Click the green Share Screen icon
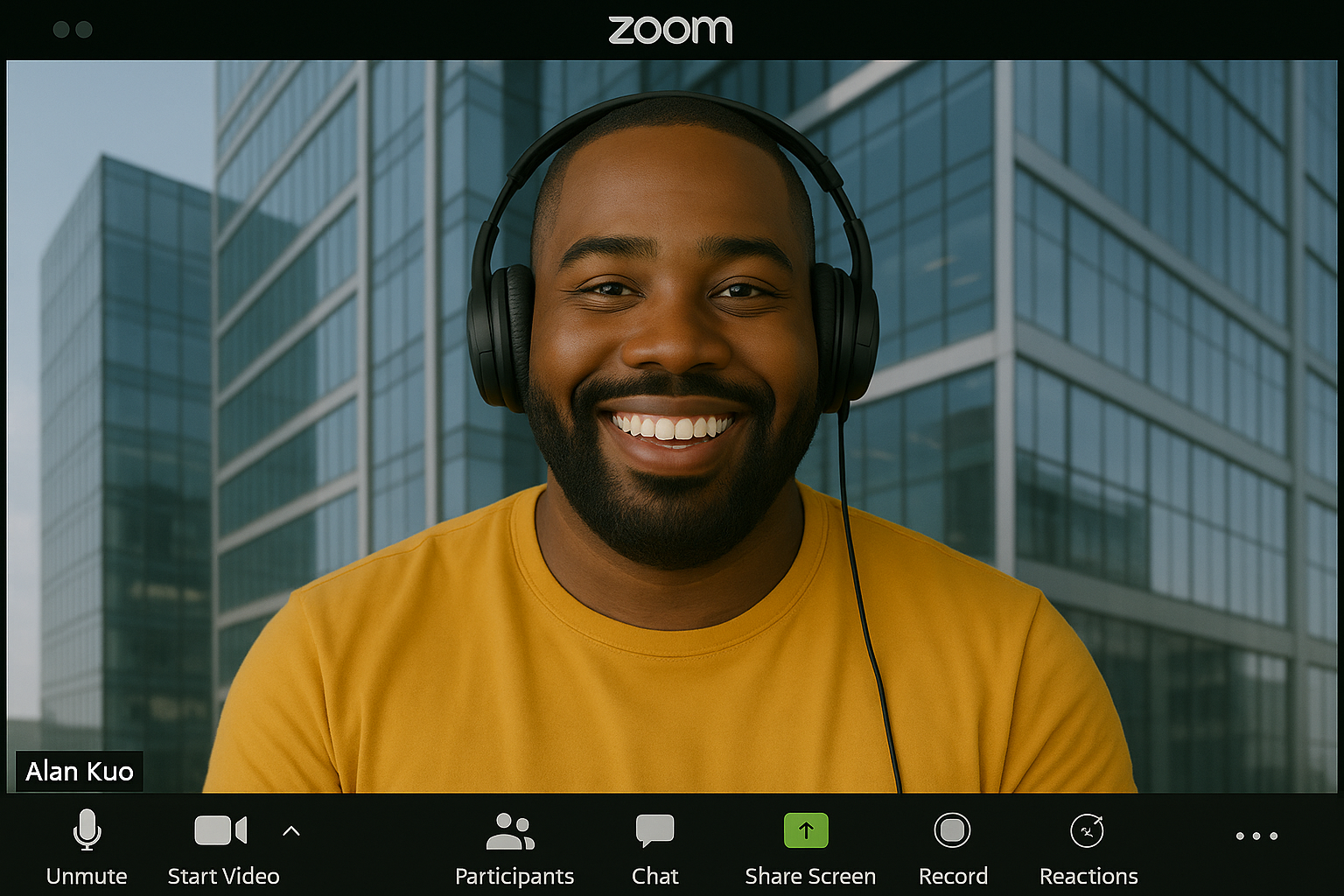Viewport: 1344px width, 896px height. point(806,830)
